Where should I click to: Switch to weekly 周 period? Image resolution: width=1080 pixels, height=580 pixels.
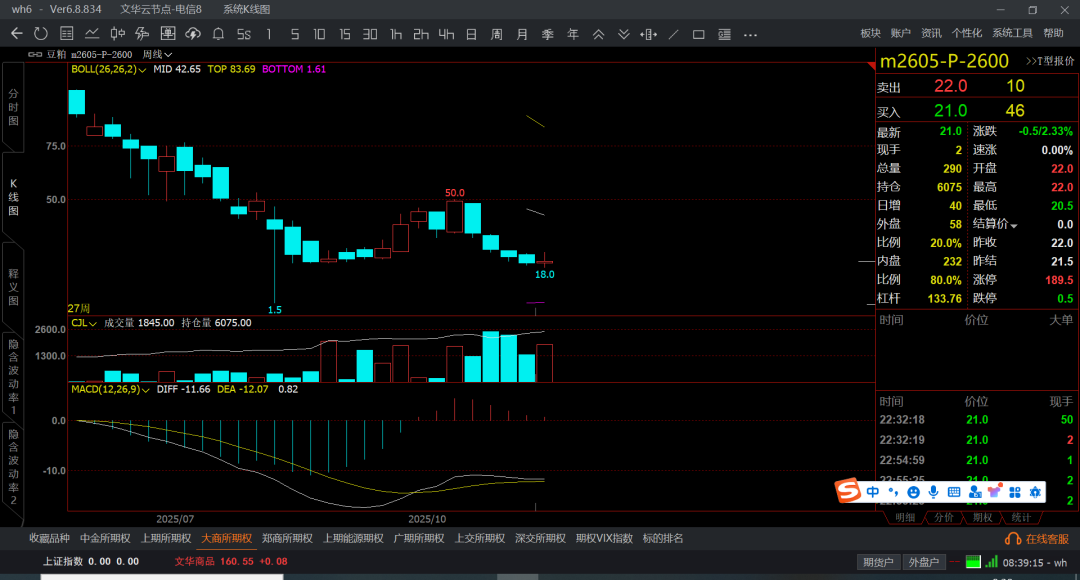pyautogui.click(x=497, y=34)
